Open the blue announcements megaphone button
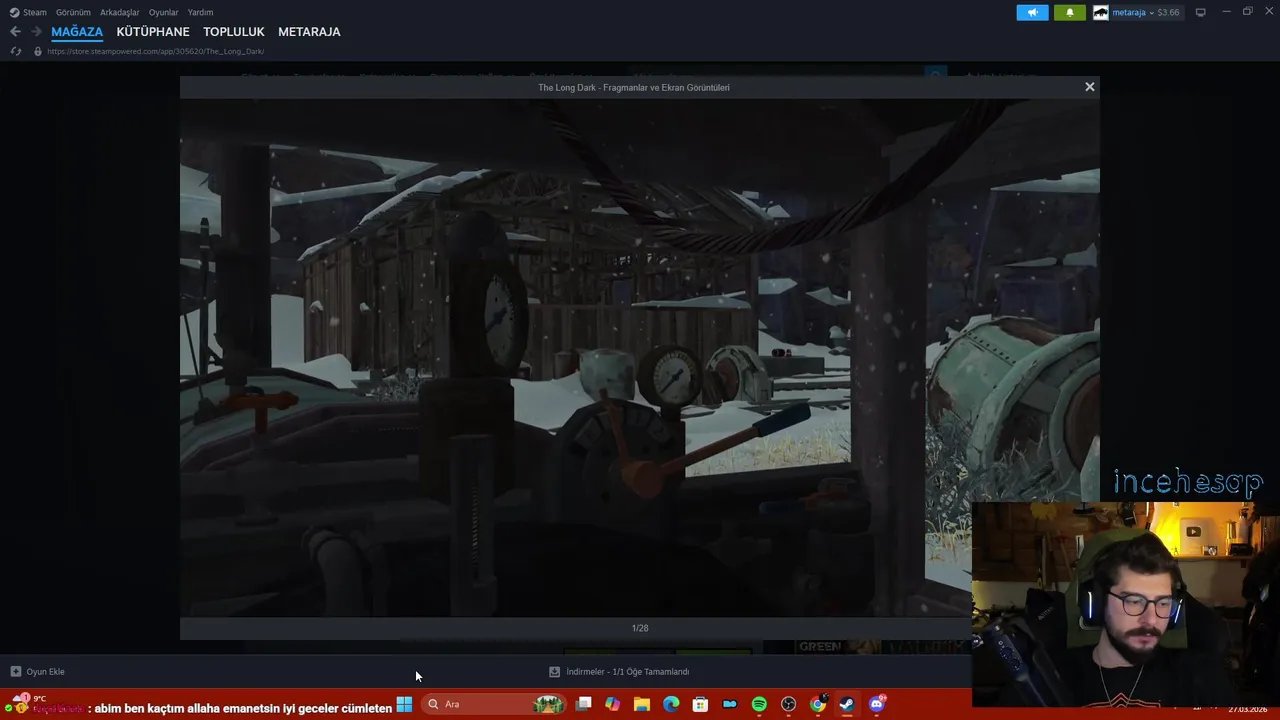The image size is (1280, 720). [x=1033, y=12]
